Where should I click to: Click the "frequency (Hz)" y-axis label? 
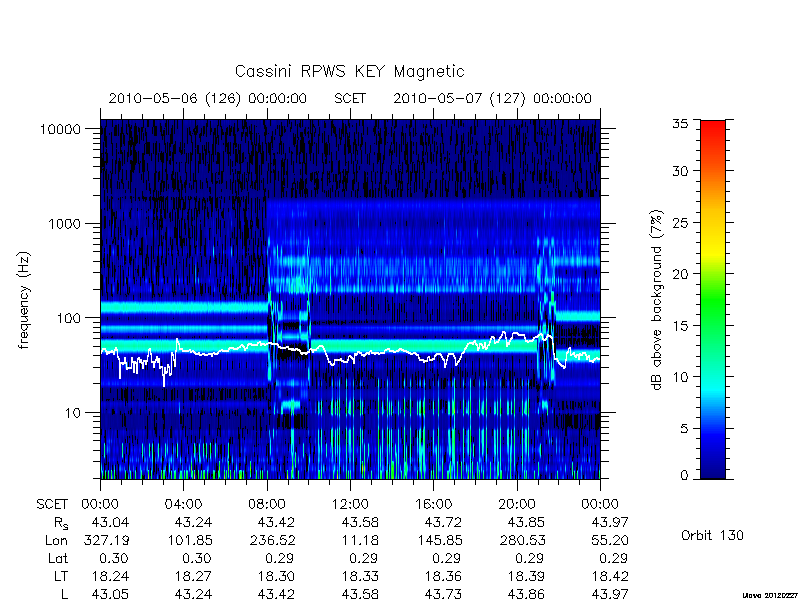(x=24, y=301)
